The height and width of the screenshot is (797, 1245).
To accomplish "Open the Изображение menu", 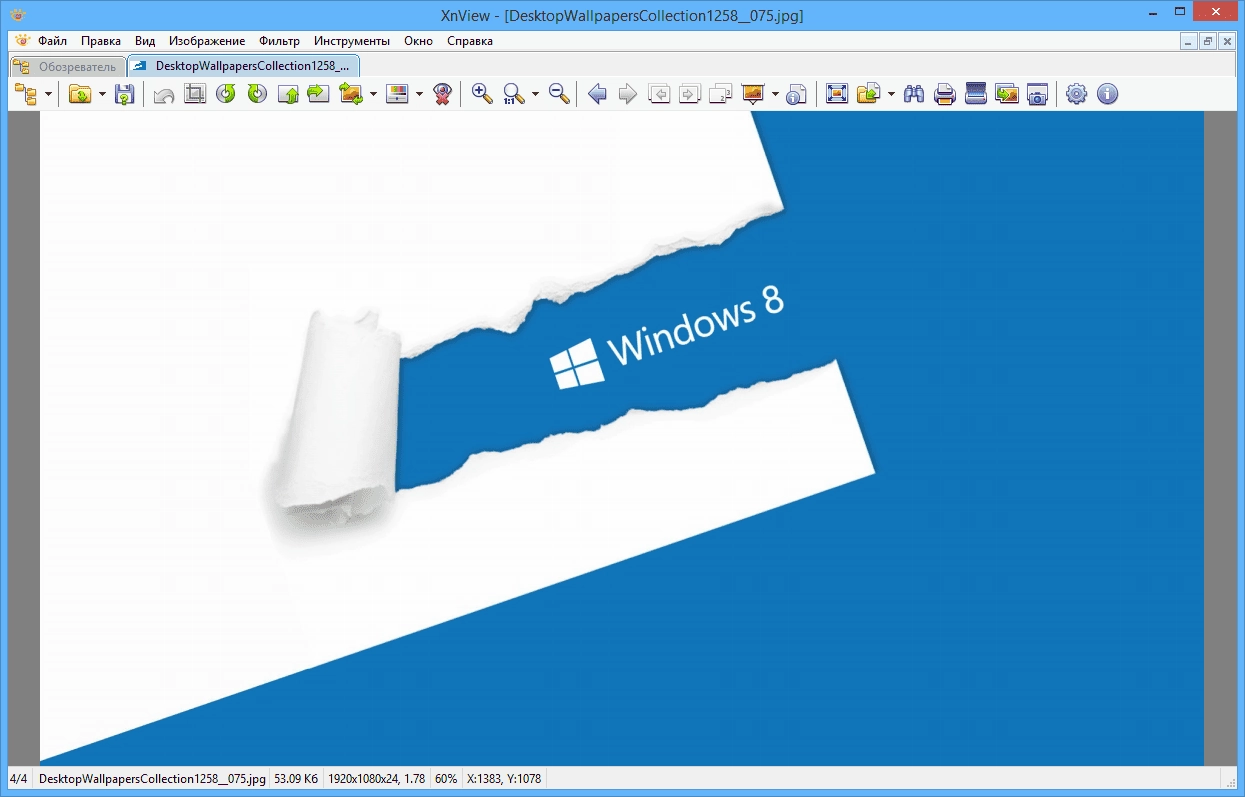I will [207, 41].
